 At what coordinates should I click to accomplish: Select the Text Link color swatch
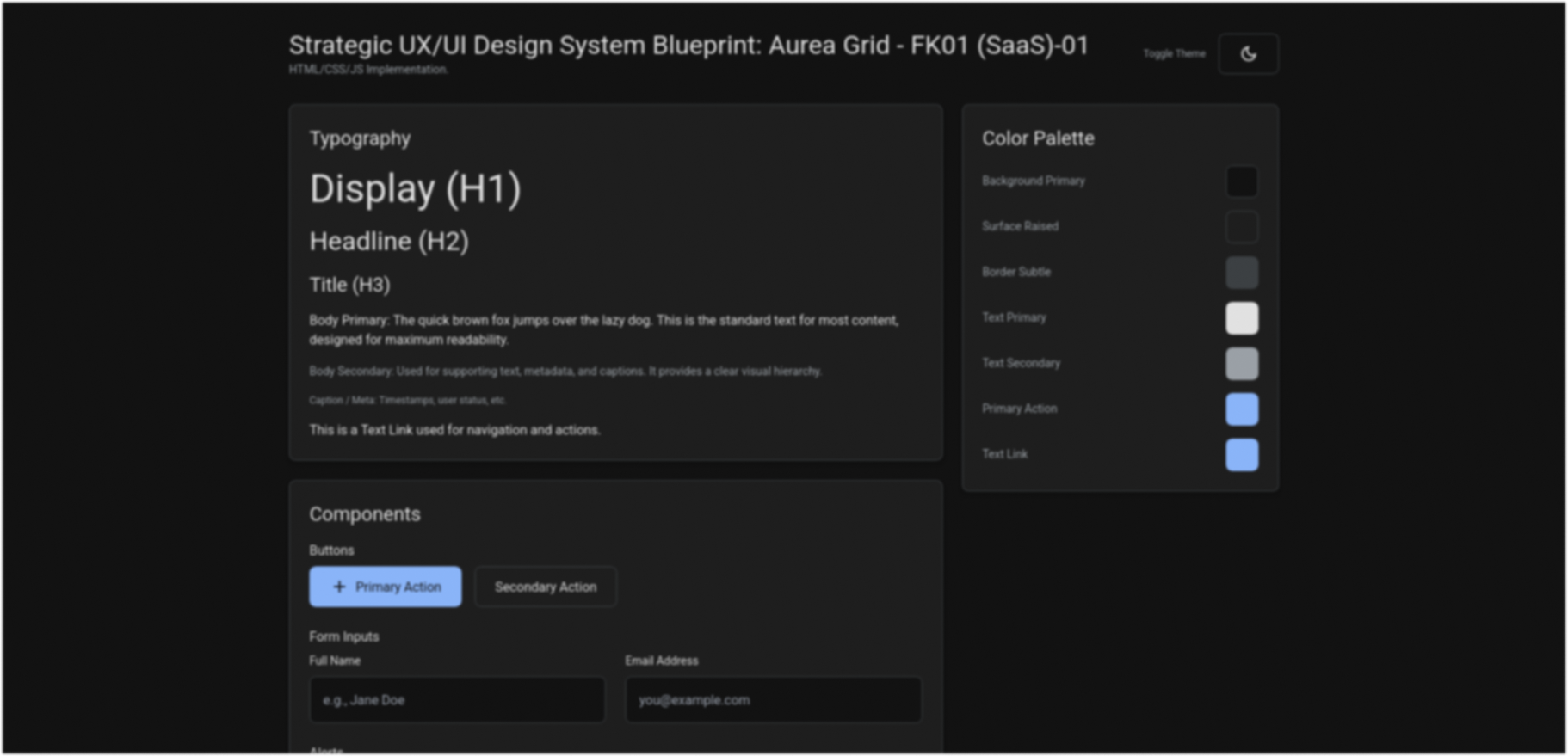point(1241,455)
